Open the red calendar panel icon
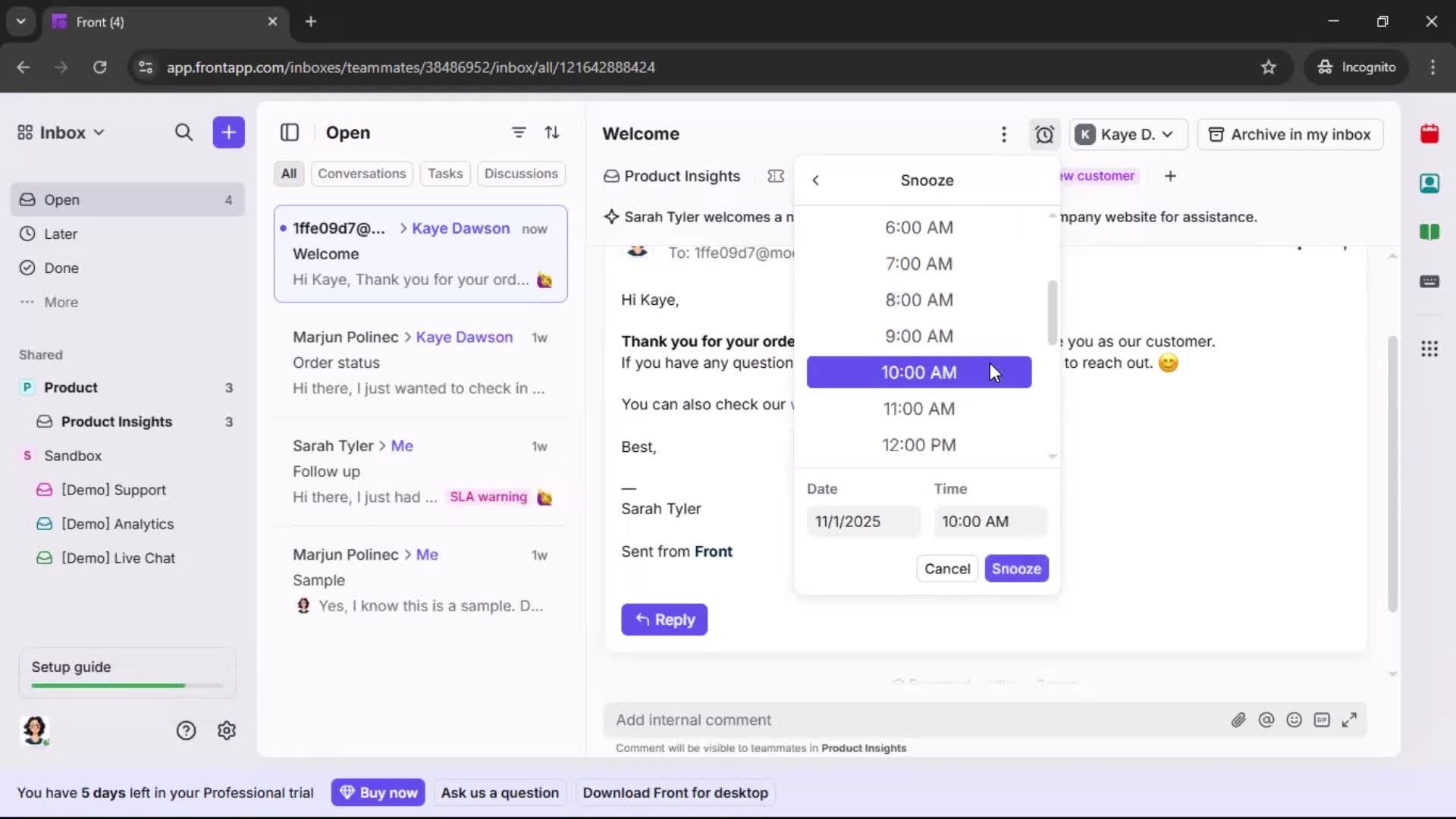Screen dimensions: 1456x819 click(x=1430, y=134)
